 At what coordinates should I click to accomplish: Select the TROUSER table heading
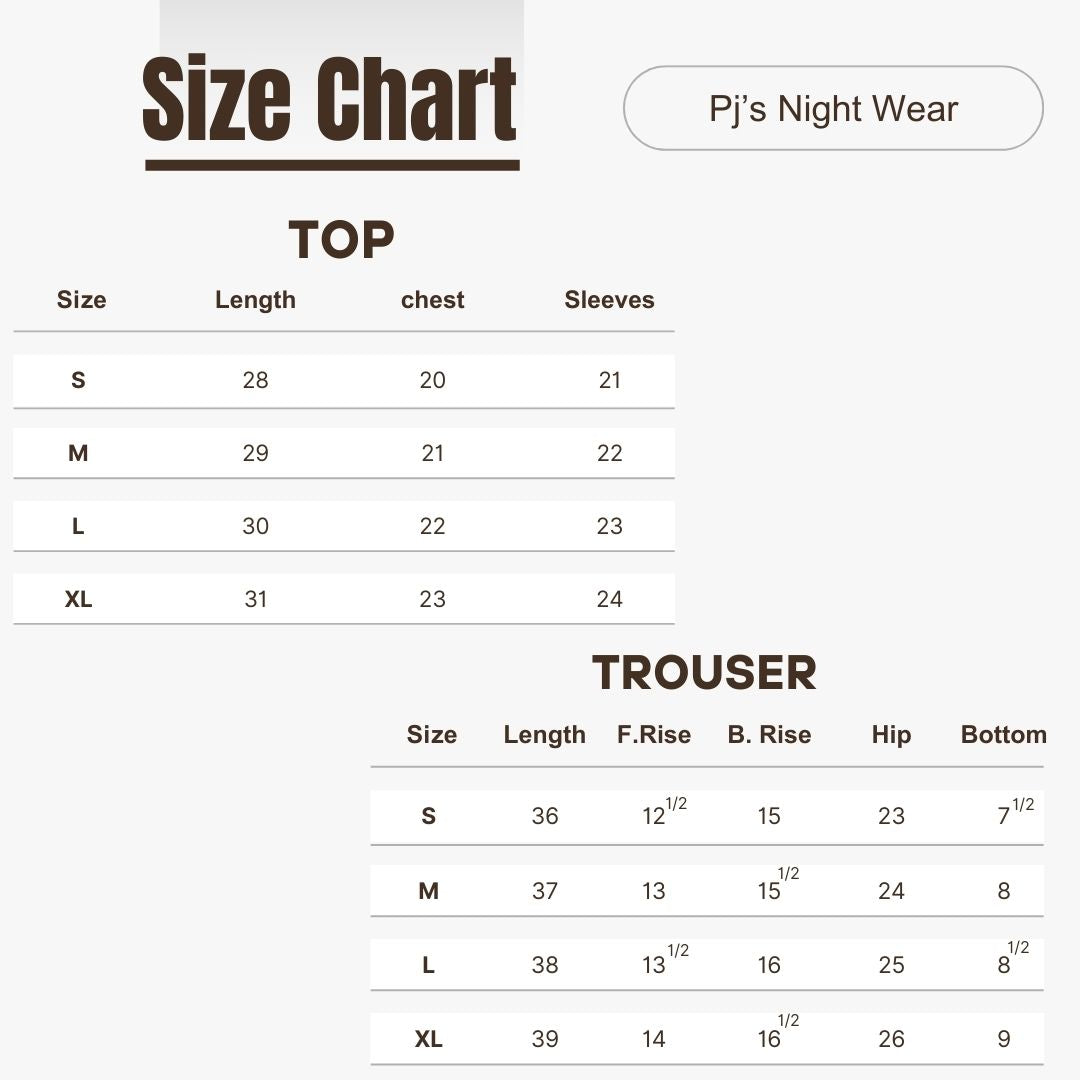coord(704,672)
